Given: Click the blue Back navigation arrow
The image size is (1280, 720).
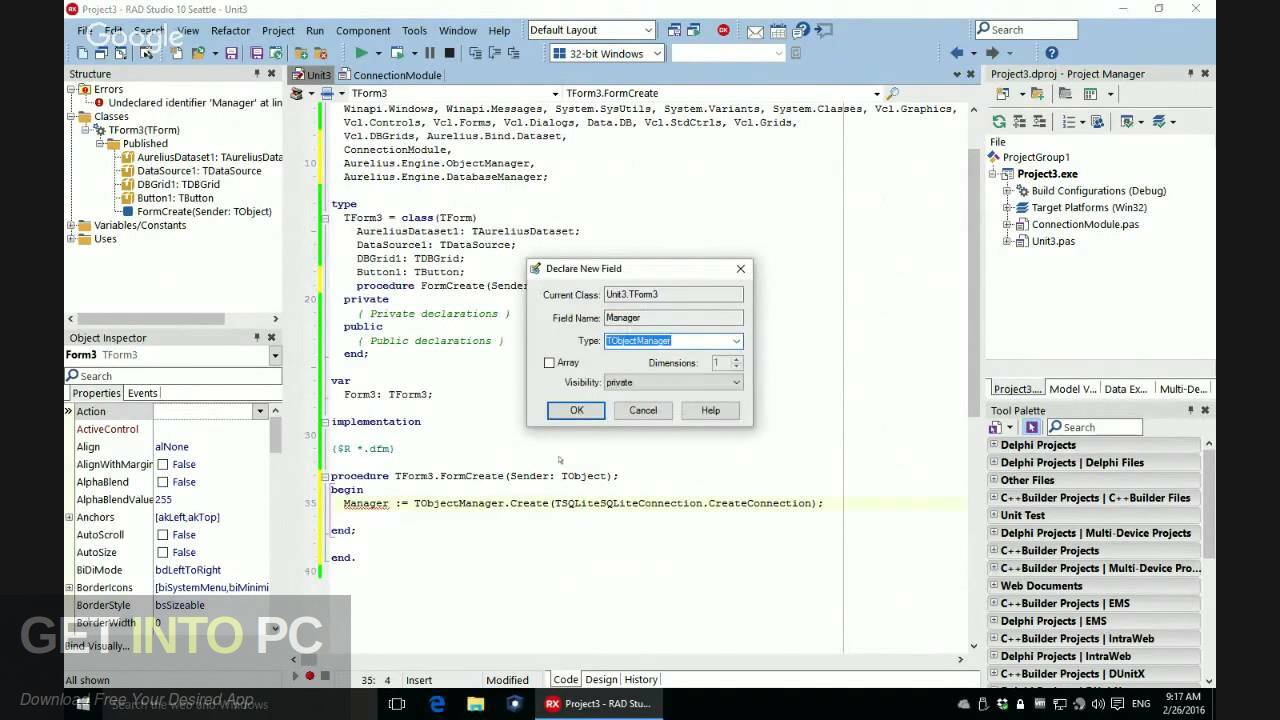Looking at the screenshot, I should [957, 53].
